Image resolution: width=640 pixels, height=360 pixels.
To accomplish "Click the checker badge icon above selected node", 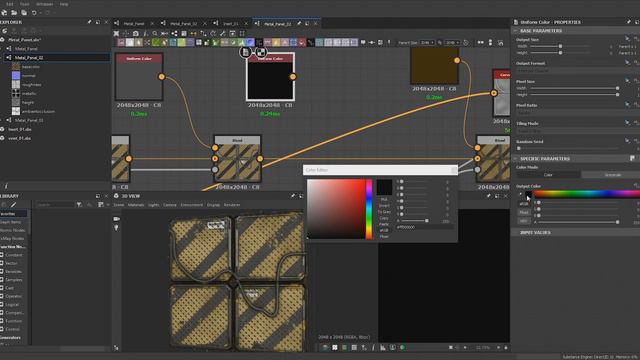I will point(260,52).
